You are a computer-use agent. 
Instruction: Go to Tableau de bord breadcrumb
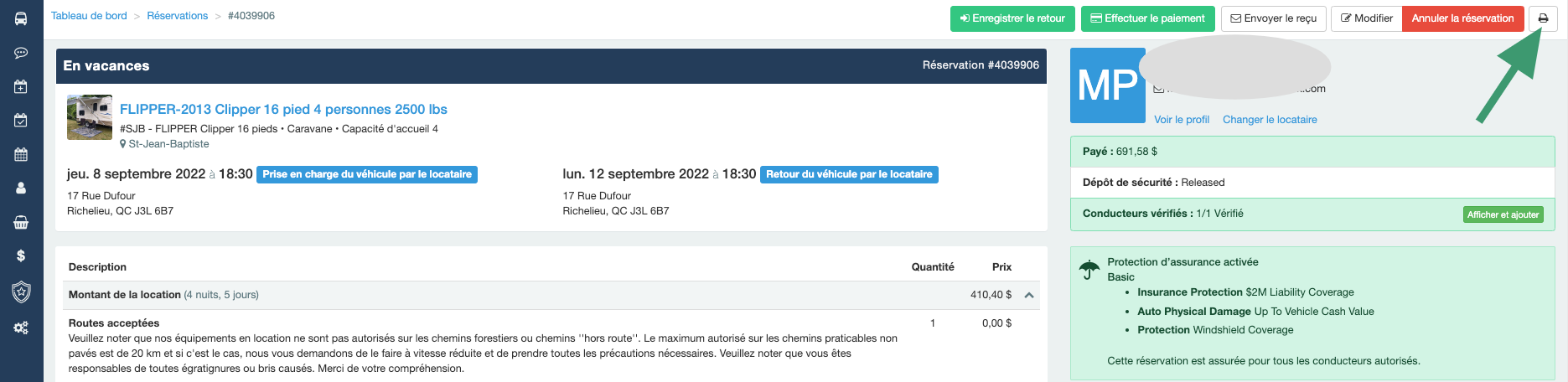[x=89, y=16]
